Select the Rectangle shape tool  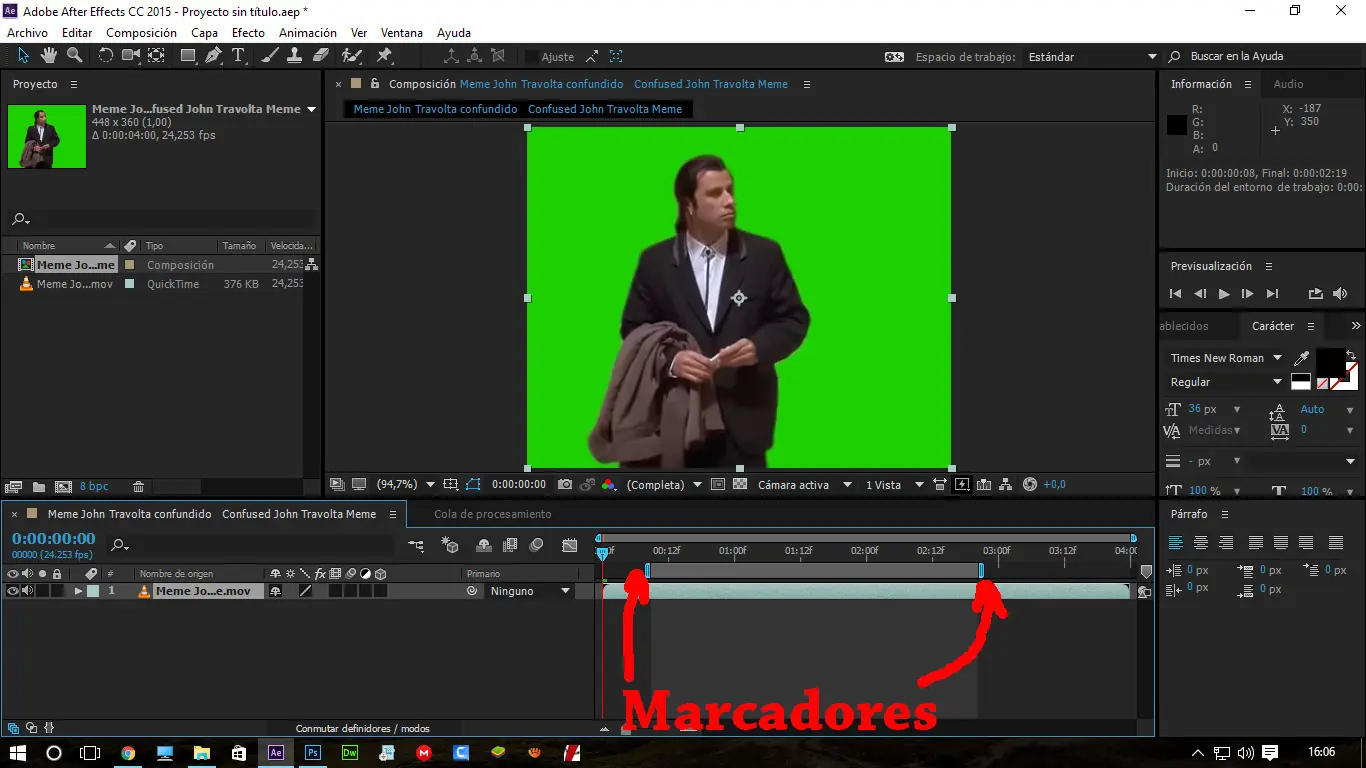point(188,56)
